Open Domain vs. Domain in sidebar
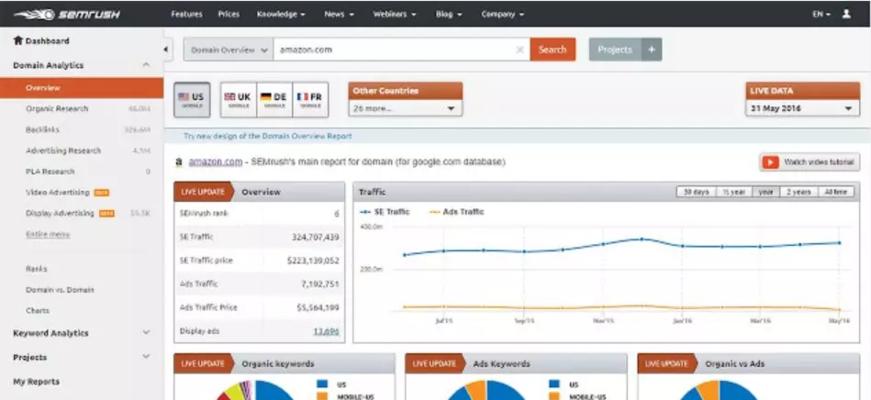871x400 pixels. click(59, 290)
